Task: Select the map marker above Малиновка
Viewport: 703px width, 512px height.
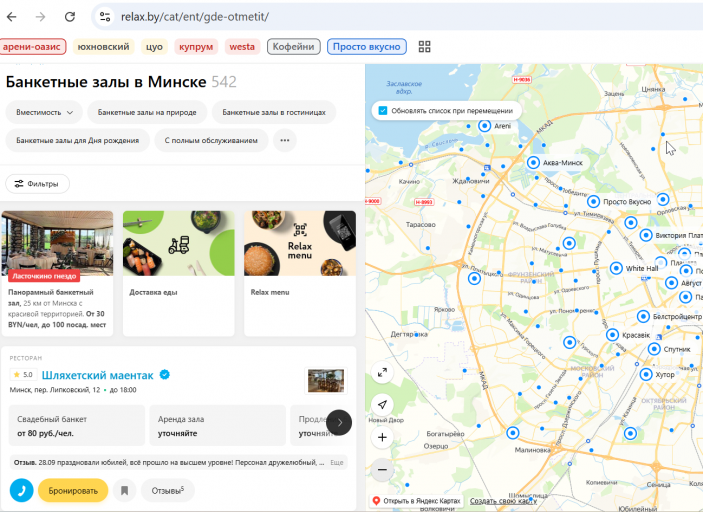Action: coord(512,433)
